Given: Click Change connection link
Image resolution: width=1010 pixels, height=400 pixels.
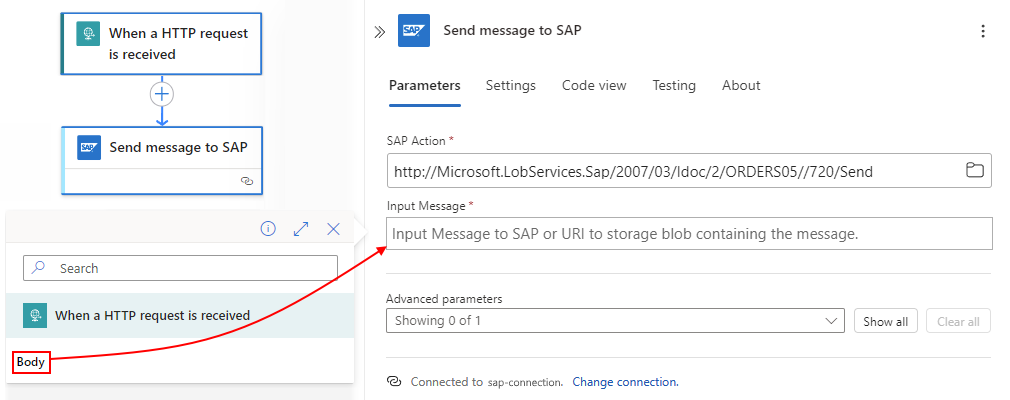Looking at the screenshot, I should (625, 382).
